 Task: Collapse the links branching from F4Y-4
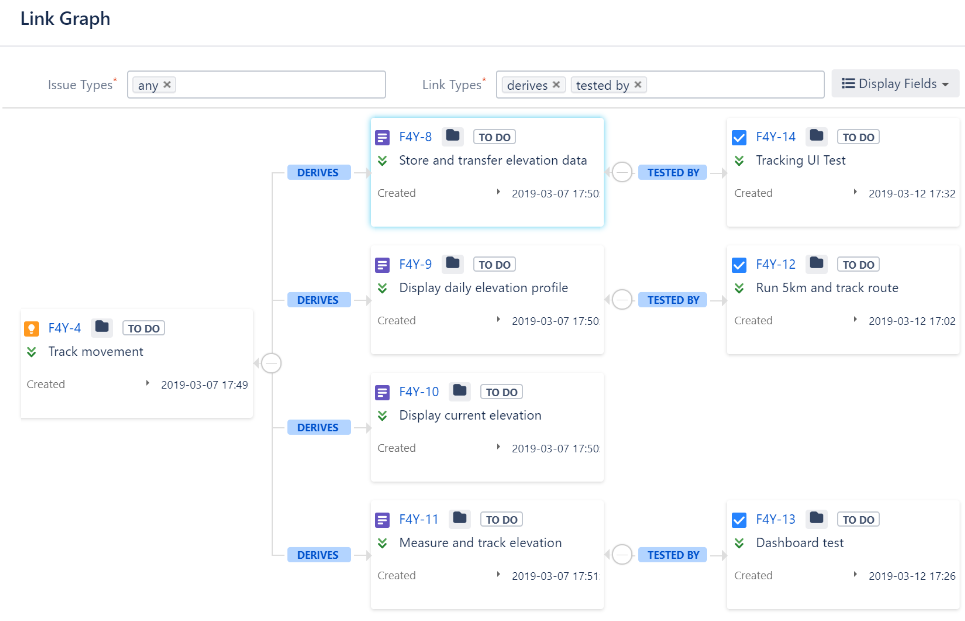pyautogui.click(x=271, y=363)
